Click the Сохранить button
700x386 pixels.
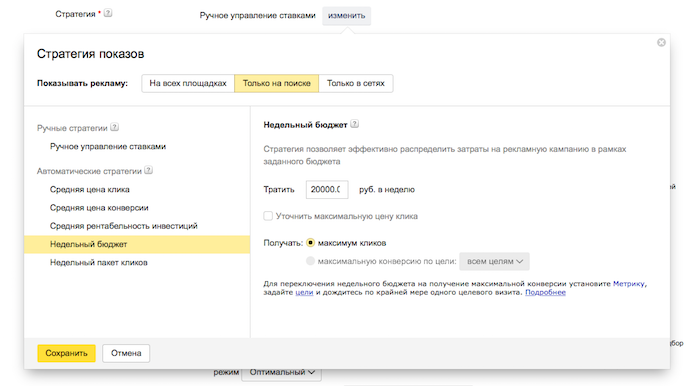(x=67, y=353)
